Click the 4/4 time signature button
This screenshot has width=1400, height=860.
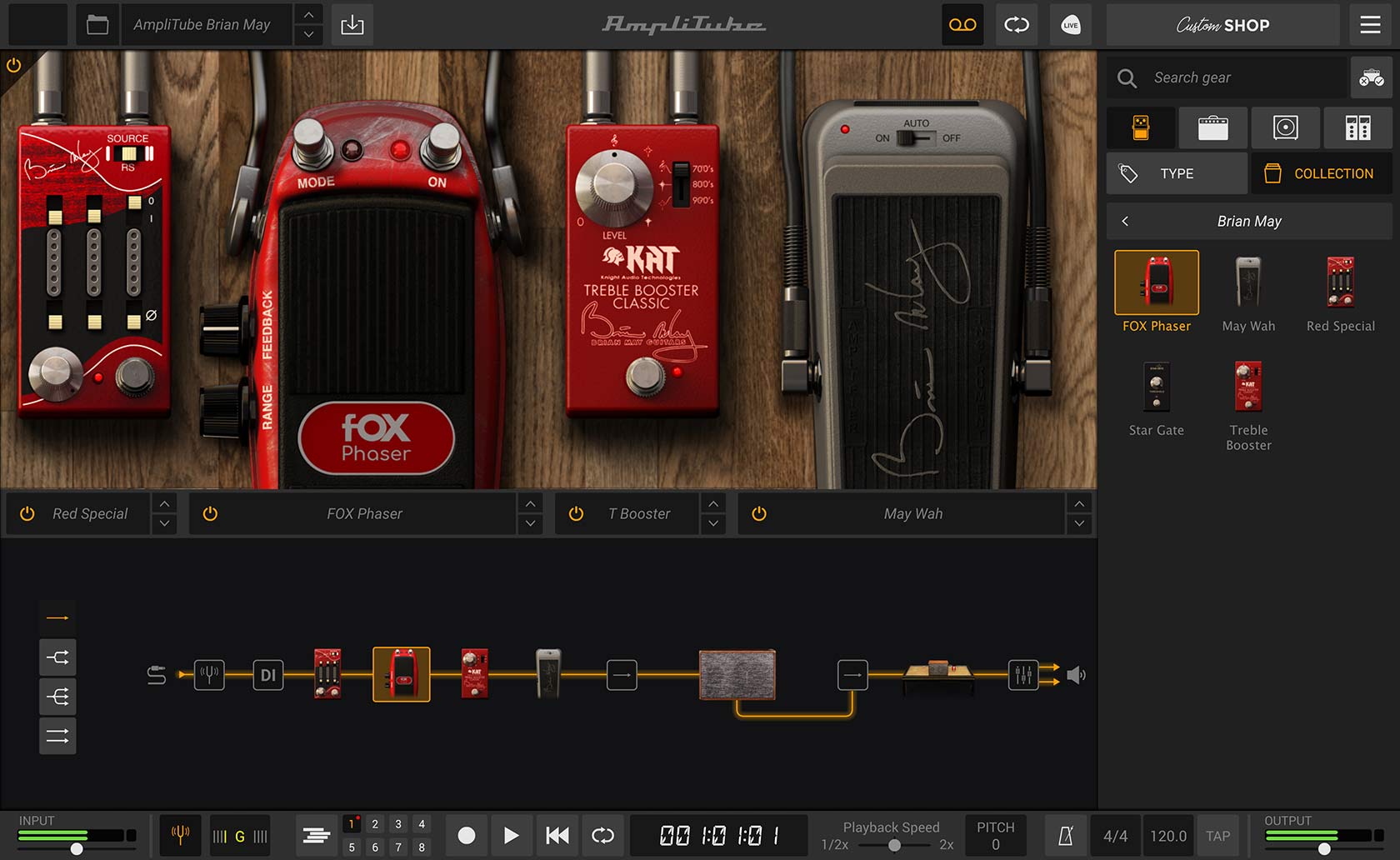tap(1115, 836)
